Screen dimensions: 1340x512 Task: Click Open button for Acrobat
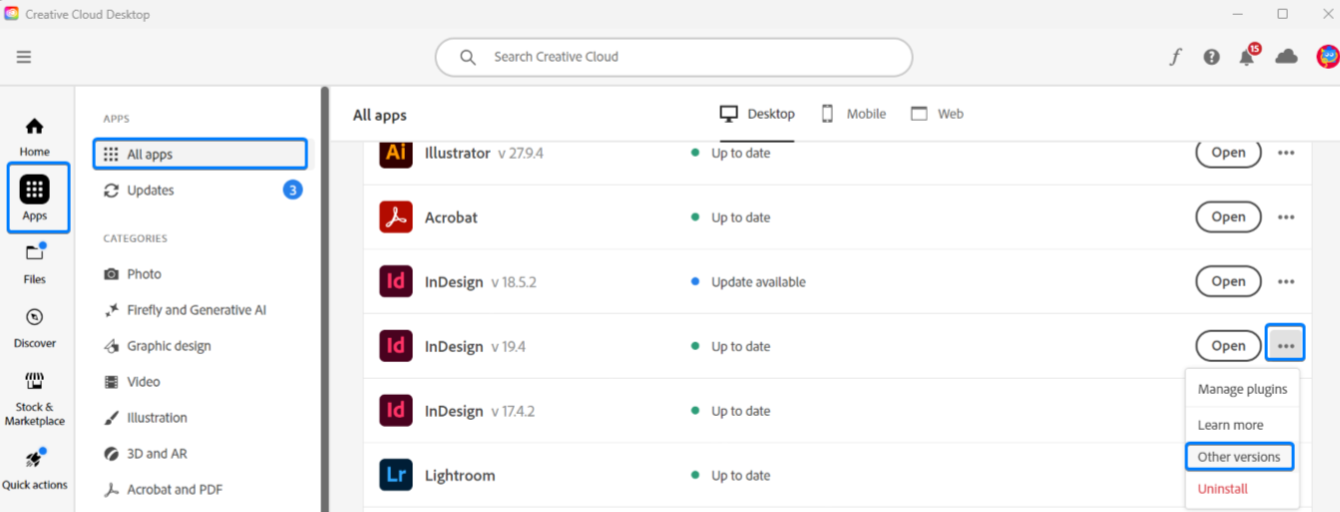(x=1228, y=217)
